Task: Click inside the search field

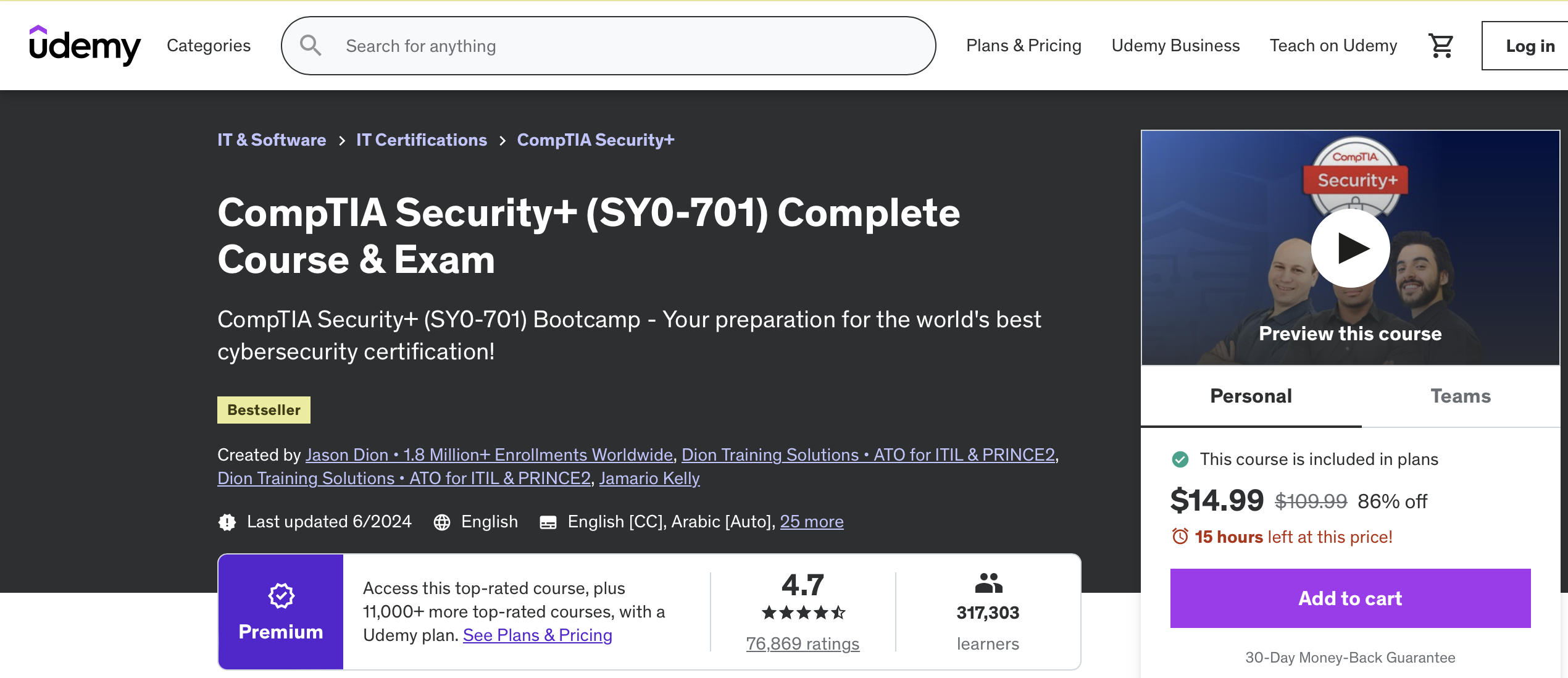Action: pos(556,45)
